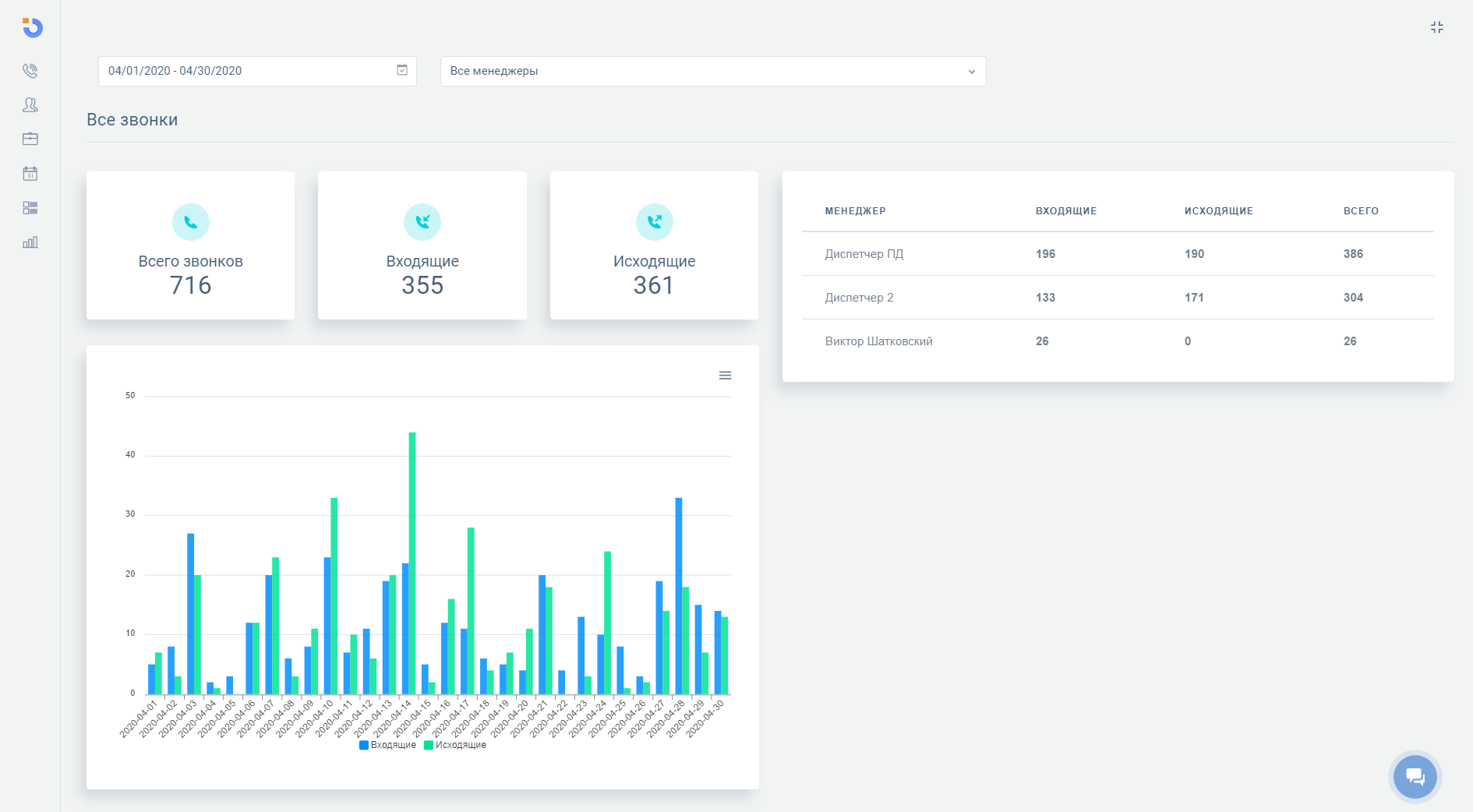
Task: Select the Диспетчер 2 manager row
Action: click(x=859, y=298)
